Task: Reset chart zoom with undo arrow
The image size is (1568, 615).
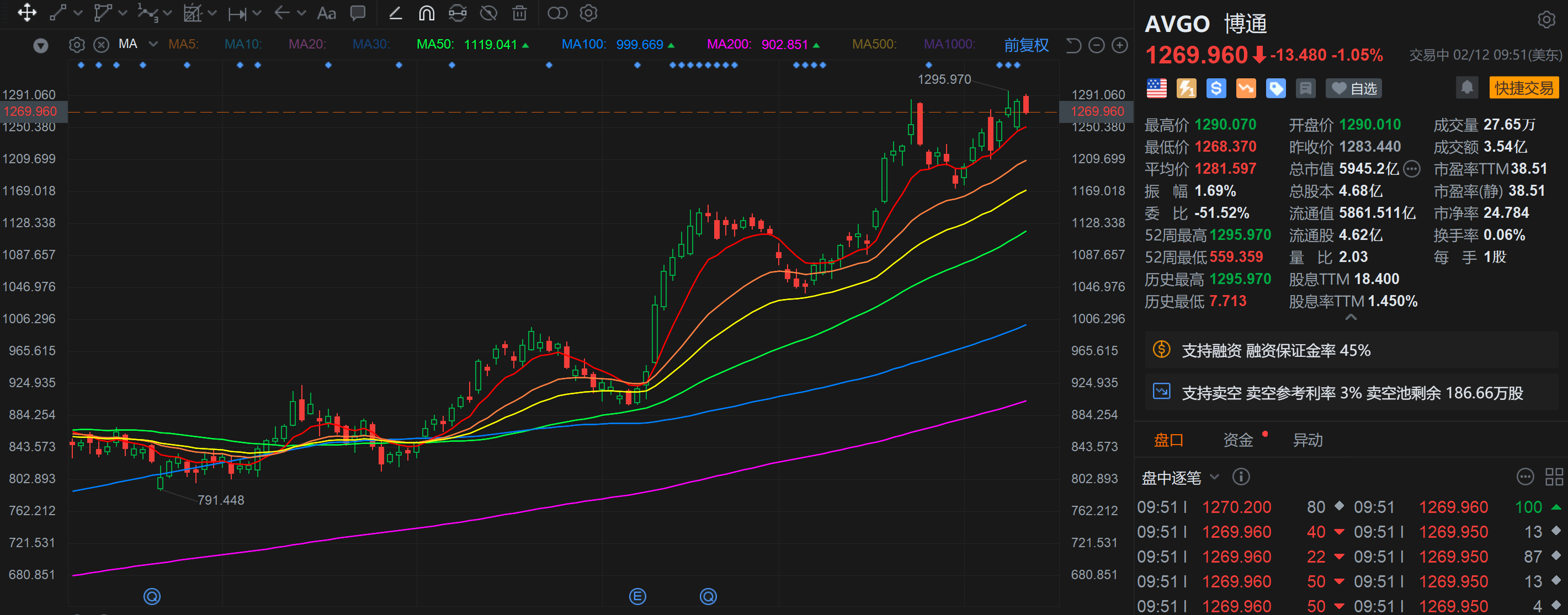Action: point(1073,46)
